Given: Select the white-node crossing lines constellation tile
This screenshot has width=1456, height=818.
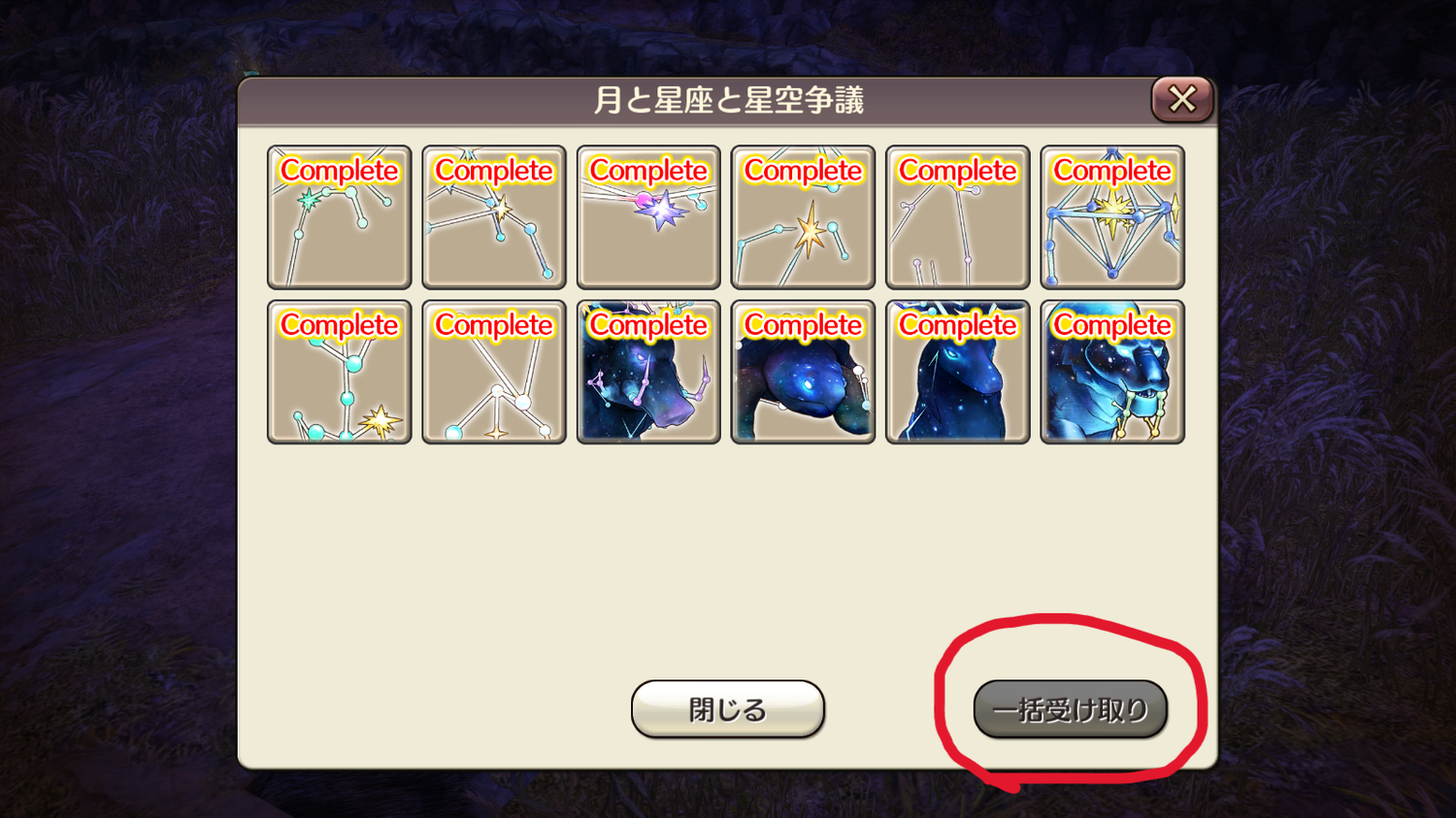Looking at the screenshot, I should [x=494, y=372].
